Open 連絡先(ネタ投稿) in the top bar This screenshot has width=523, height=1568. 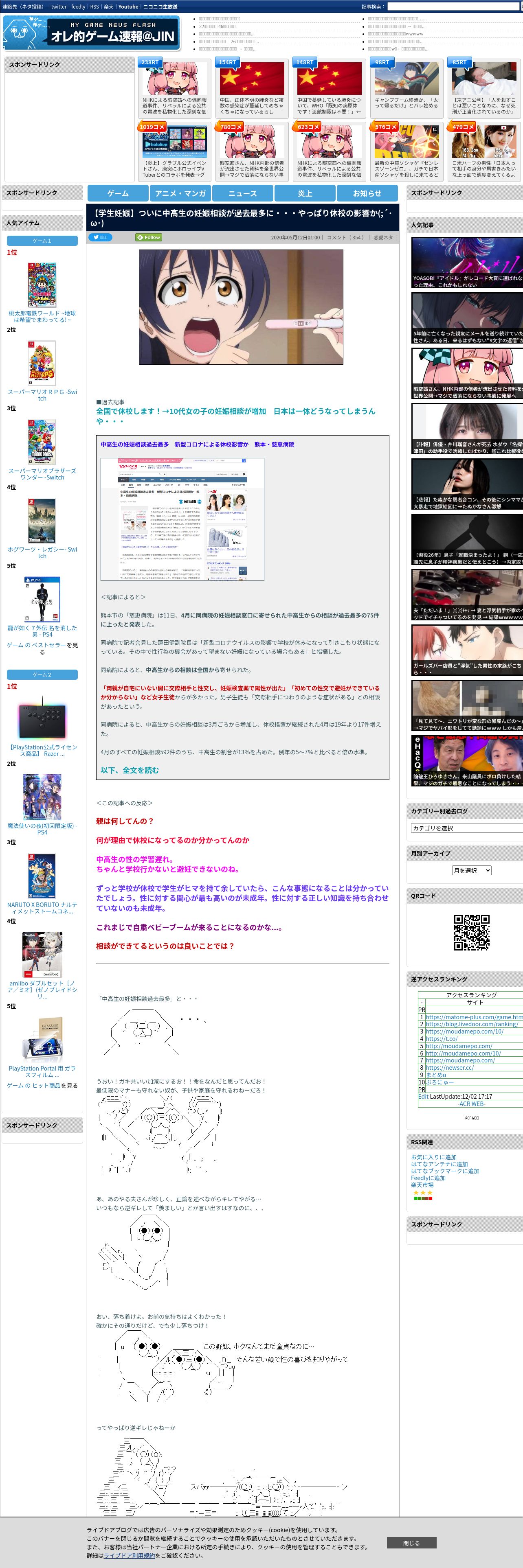coord(23,7)
